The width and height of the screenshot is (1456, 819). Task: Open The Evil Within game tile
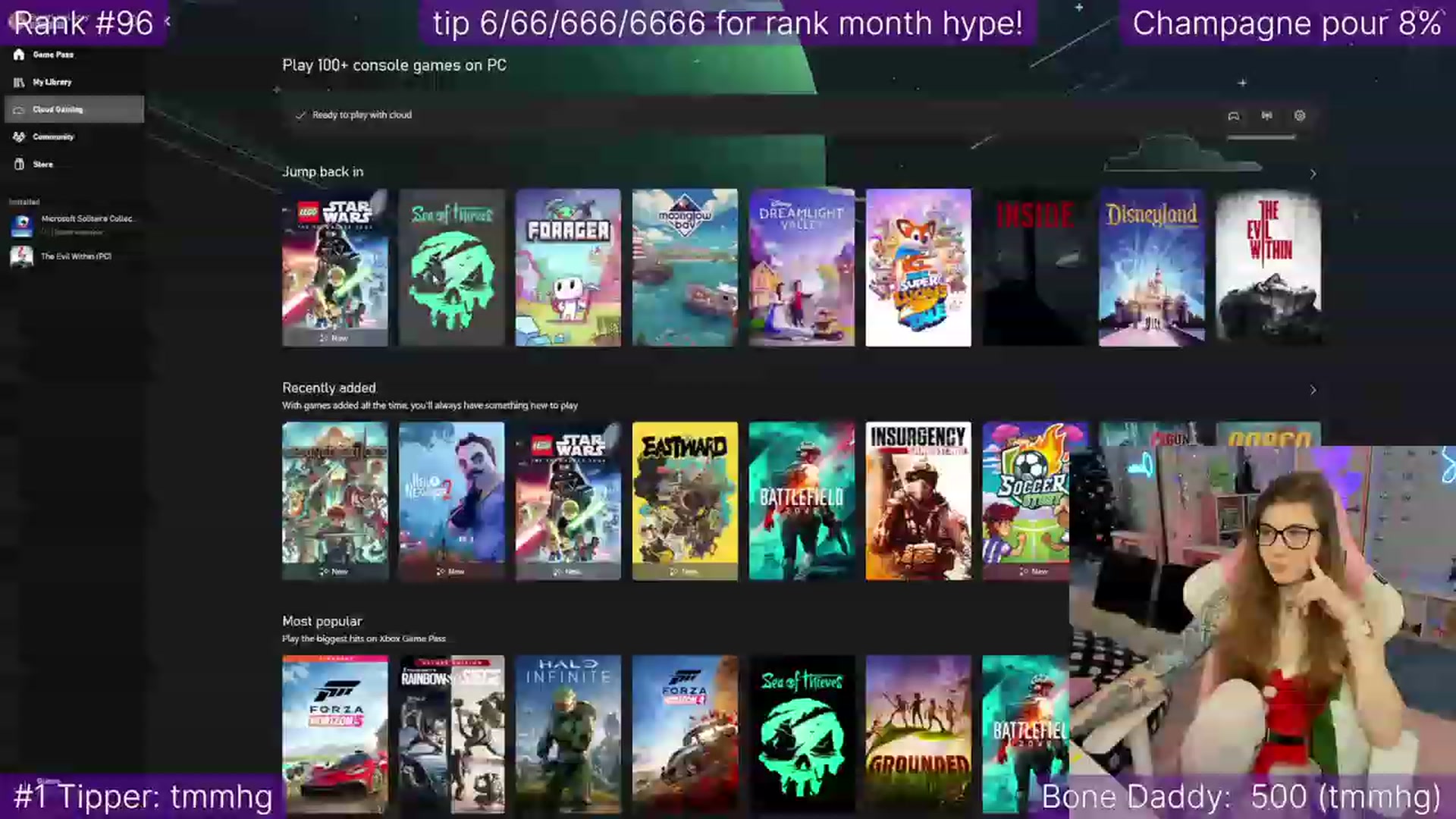(1269, 268)
